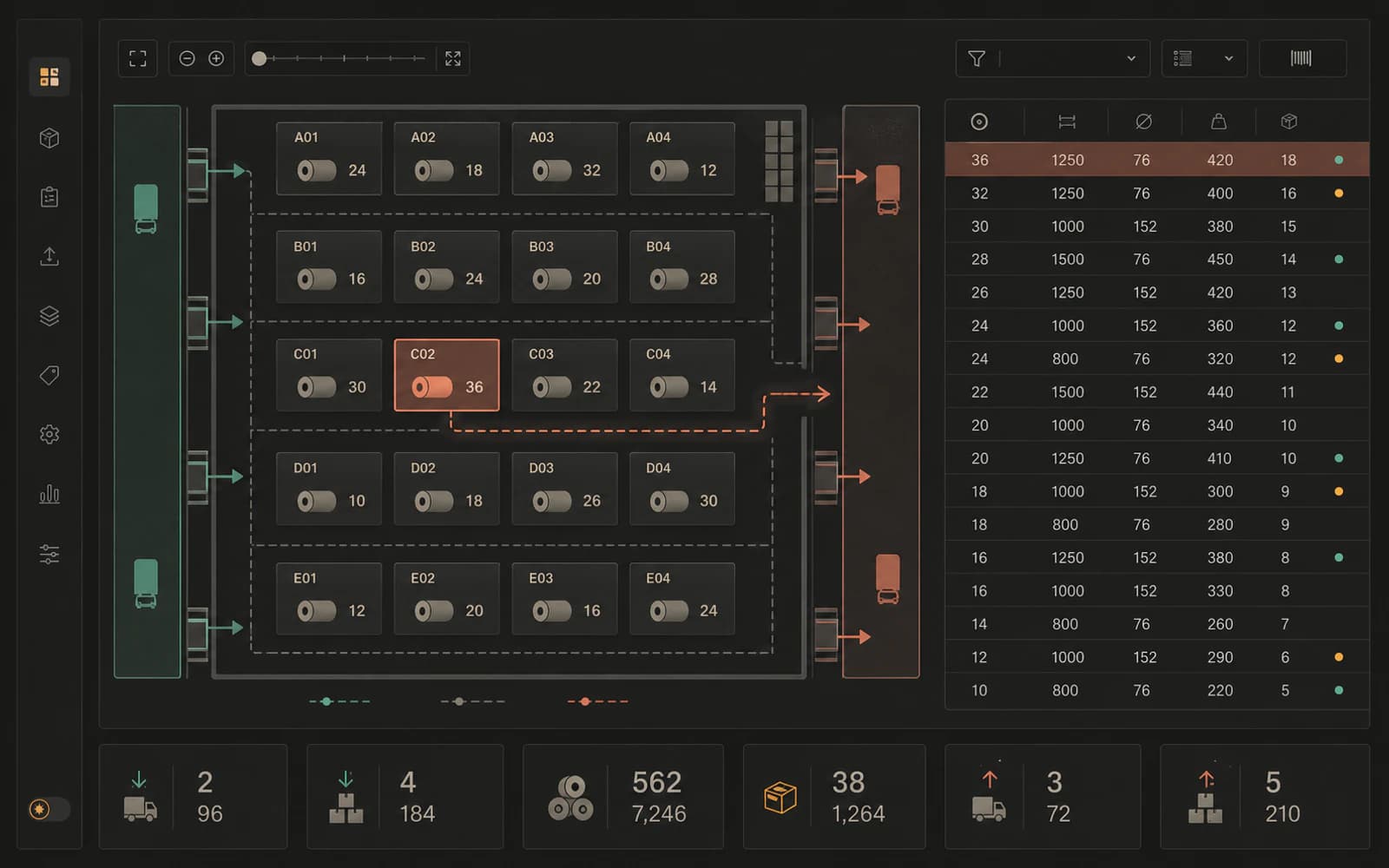Sort by the diameter column header icon
This screenshot has width=1389, height=868.
coord(1144,122)
